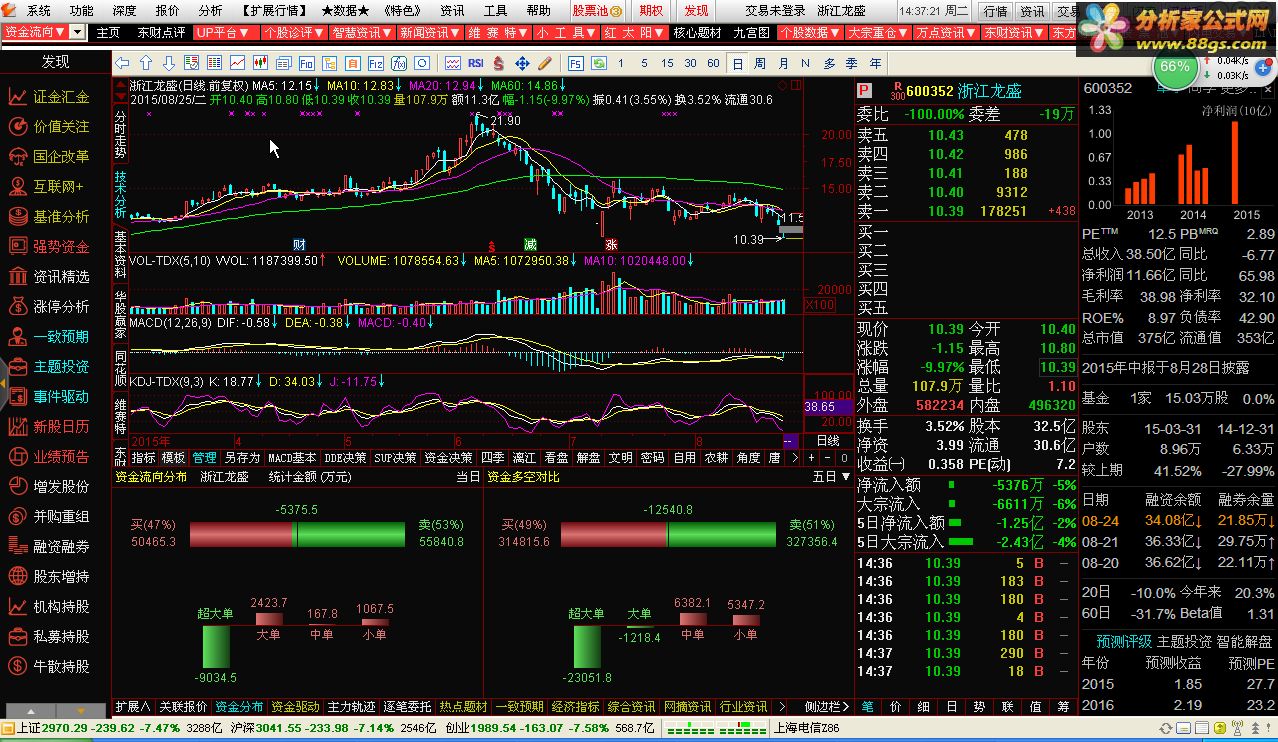The height and width of the screenshot is (742, 1278).
Task: Select the 15 minute period button
Action: click(666, 63)
